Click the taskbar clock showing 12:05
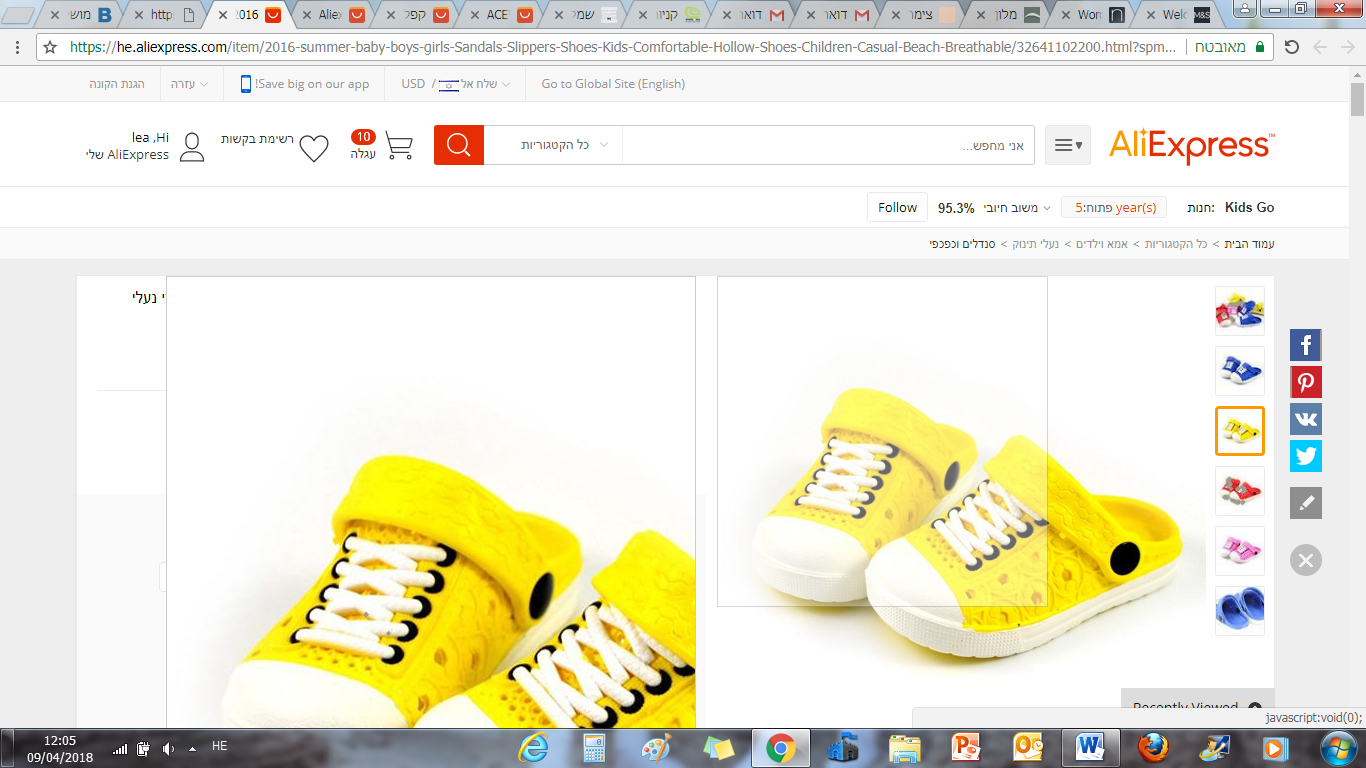Image resolution: width=1366 pixels, height=768 pixels. pyautogui.click(x=59, y=748)
